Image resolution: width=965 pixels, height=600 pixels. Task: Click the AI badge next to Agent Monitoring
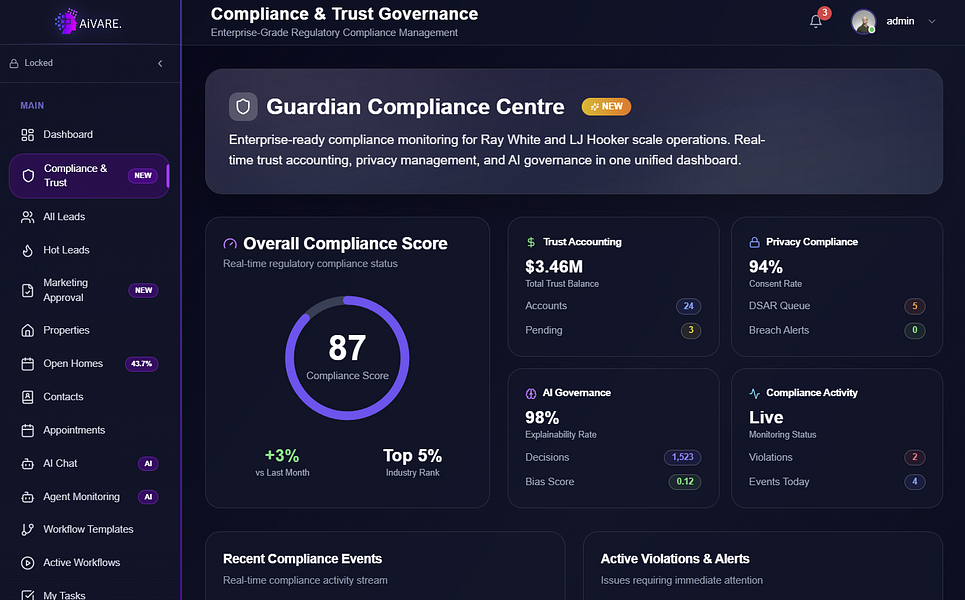point(148,497)
